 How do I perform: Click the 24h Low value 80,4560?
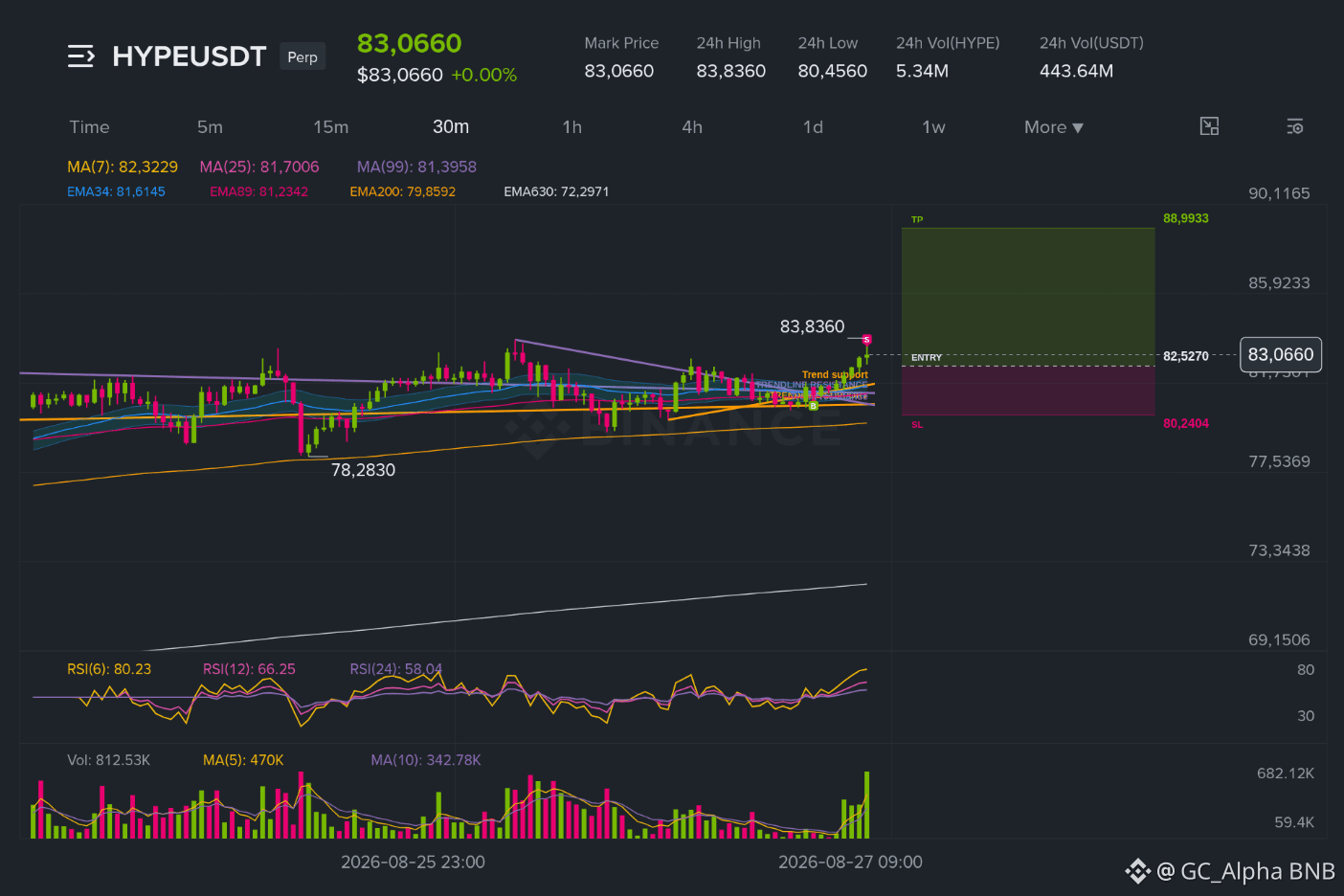coord(833,71)
